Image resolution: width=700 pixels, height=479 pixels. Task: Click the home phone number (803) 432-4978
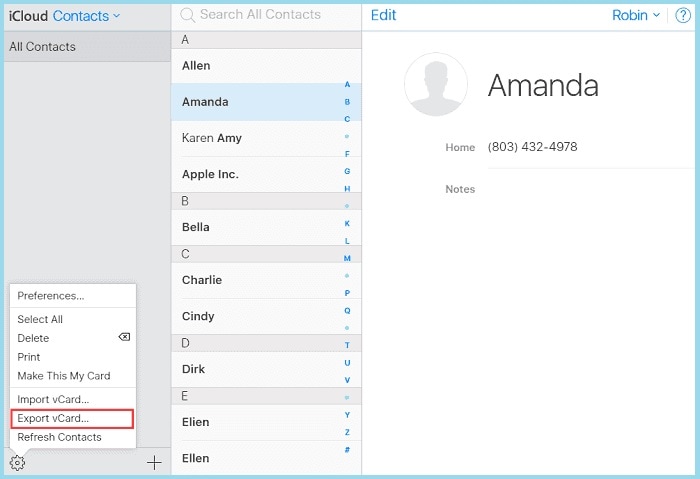coord(533,147)
